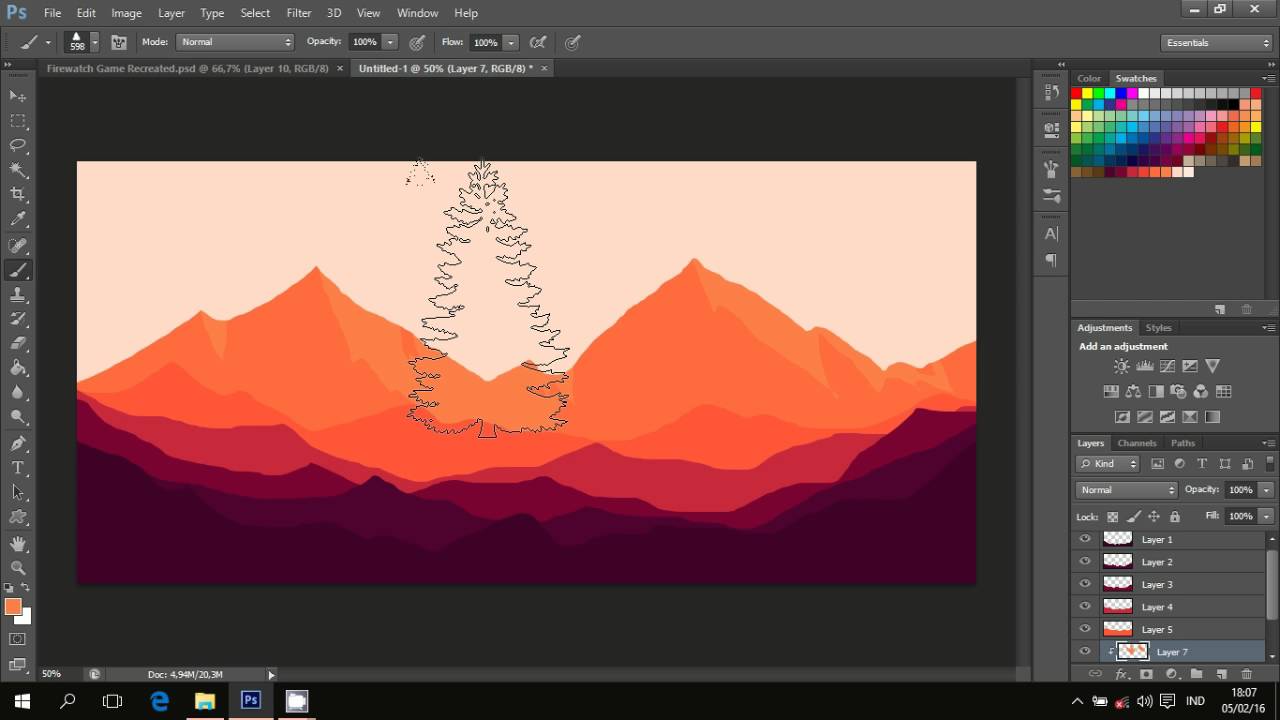Add a Vibrance adjustment
Image resolution: width=1280 pixels, height=720 pixels.
(1213, 366)
